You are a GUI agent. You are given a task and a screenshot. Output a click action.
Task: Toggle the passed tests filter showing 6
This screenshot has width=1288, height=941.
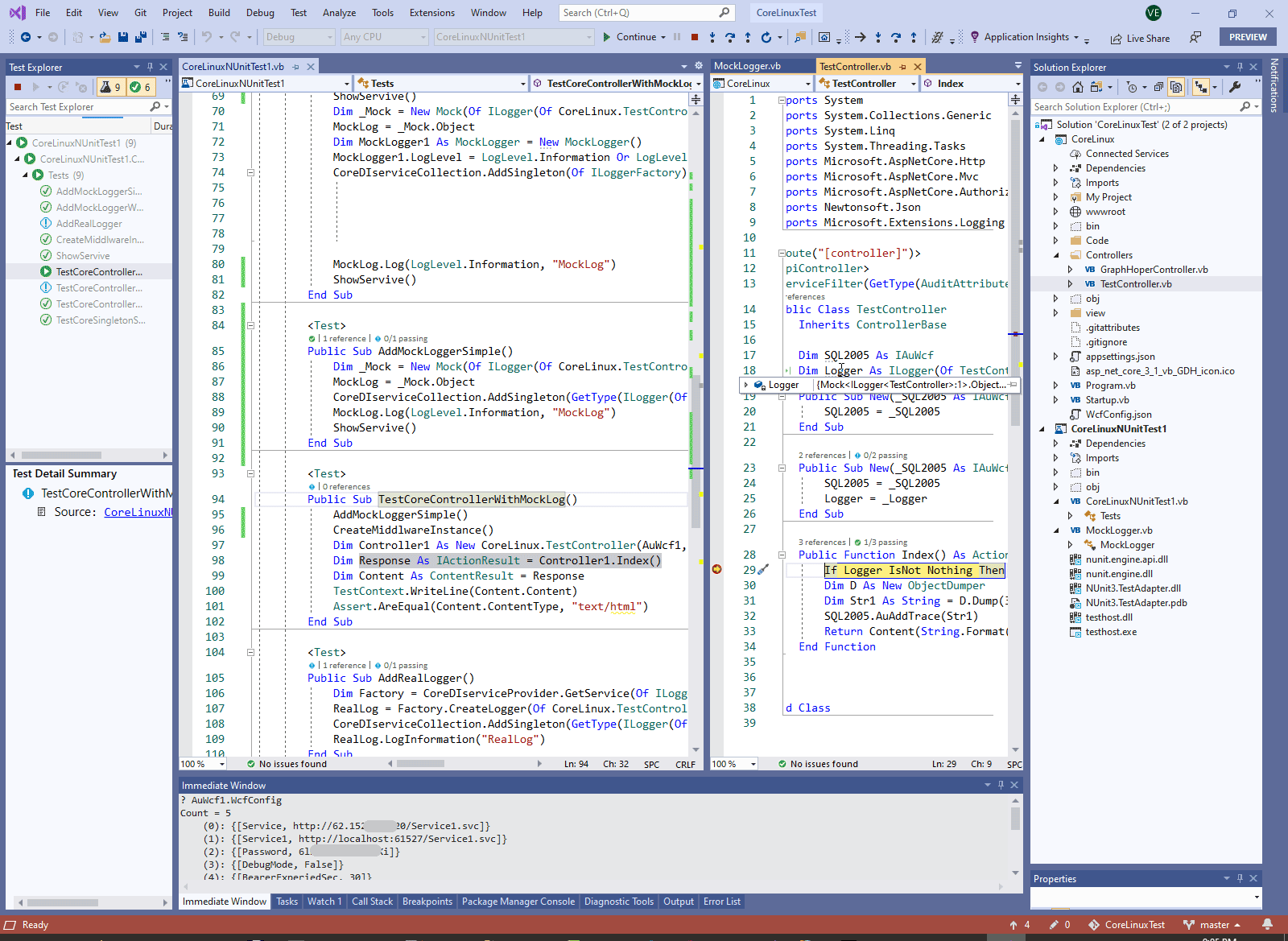point(140,87)
